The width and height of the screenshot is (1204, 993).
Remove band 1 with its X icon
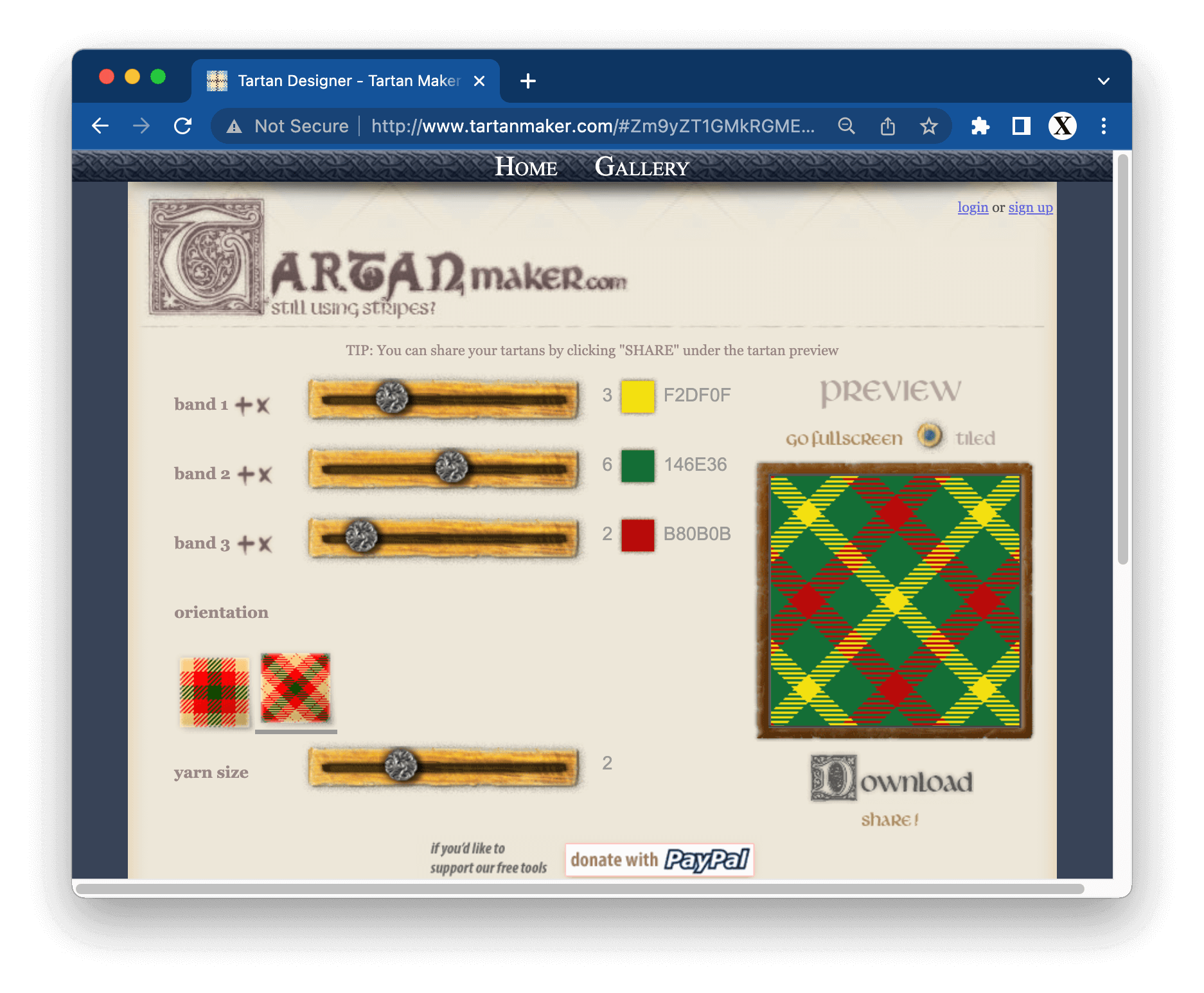pos(263,405)
